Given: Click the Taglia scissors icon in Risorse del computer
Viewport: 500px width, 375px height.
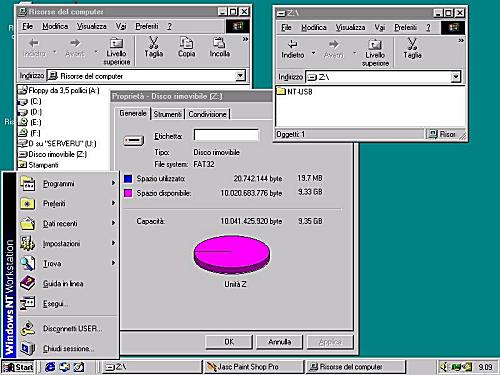Looking at the screenshot, I should tap(153, 43).
